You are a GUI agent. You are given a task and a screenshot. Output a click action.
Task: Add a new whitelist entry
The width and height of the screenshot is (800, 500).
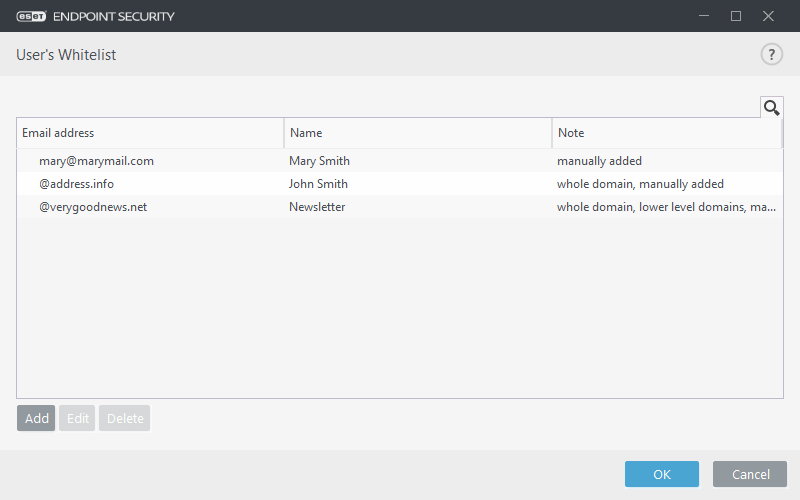(36, 418)
